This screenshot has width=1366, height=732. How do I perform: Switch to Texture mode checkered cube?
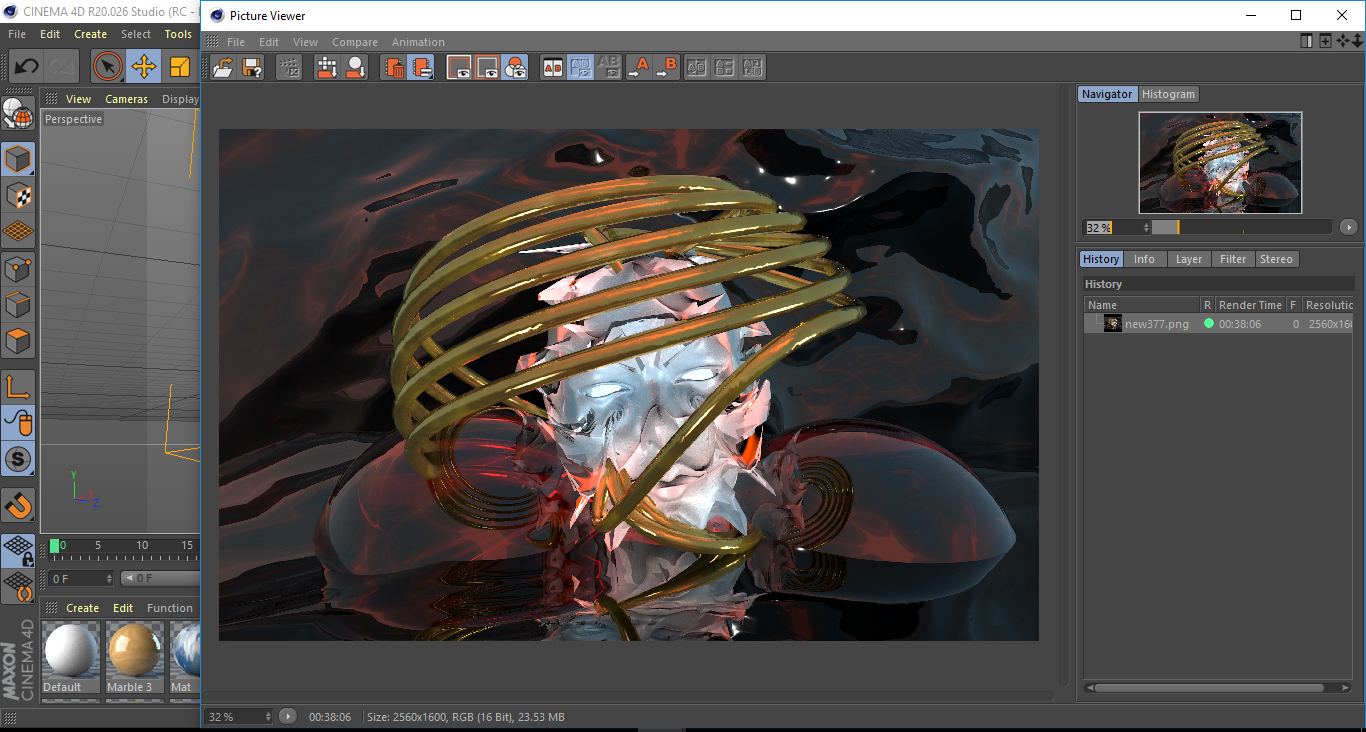point(18,195)
